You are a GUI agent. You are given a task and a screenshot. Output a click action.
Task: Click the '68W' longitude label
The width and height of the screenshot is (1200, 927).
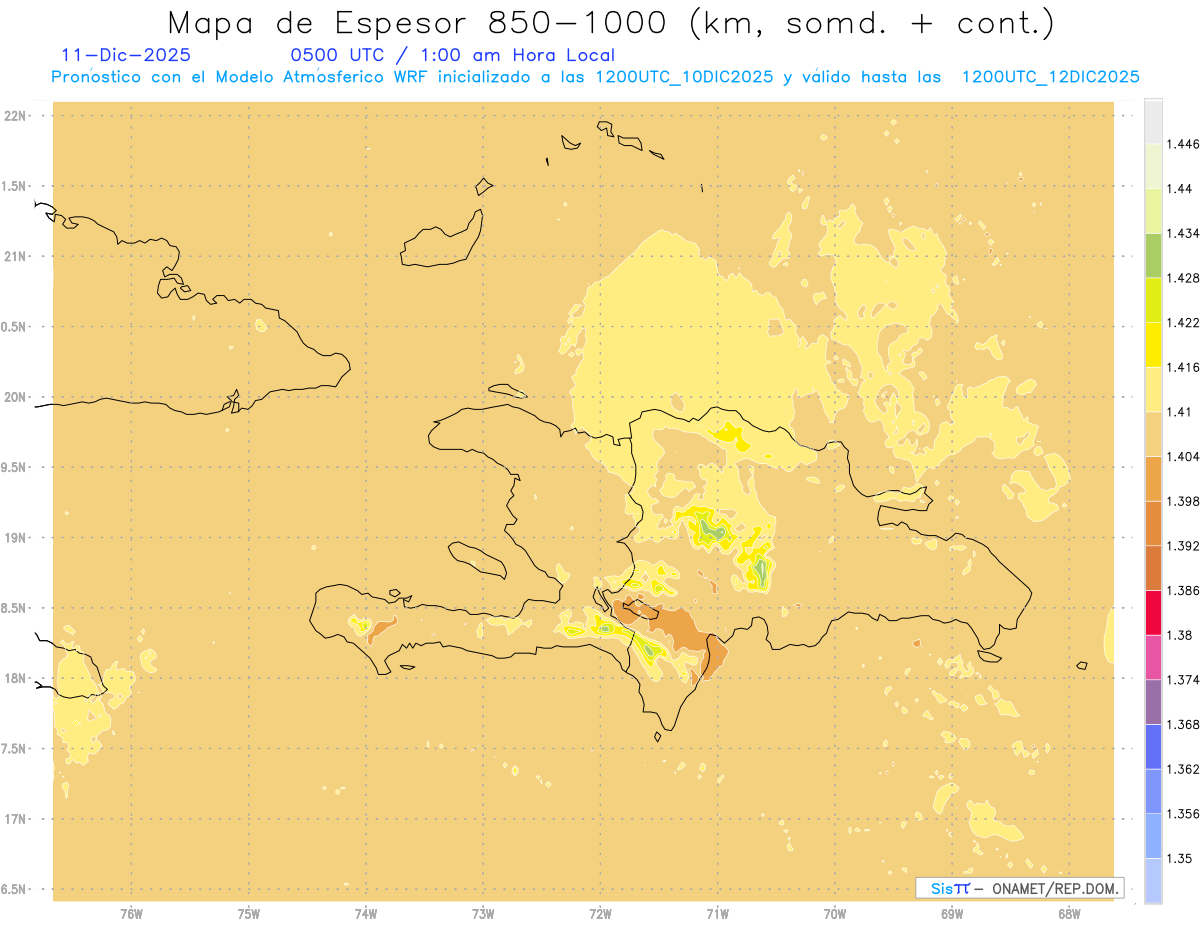[x=1069, y=914]
